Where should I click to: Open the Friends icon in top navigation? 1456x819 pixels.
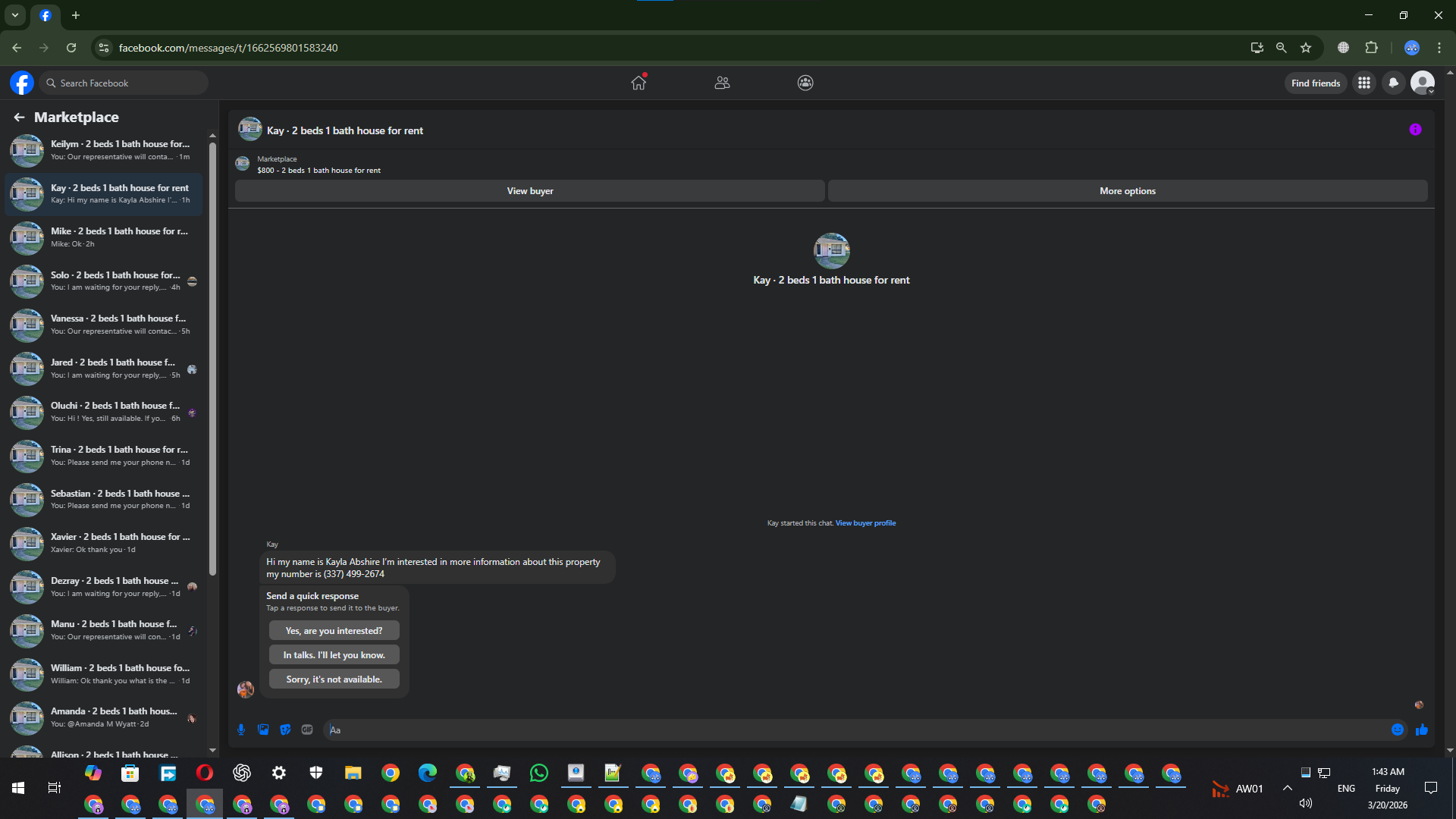tap(722, 83)
